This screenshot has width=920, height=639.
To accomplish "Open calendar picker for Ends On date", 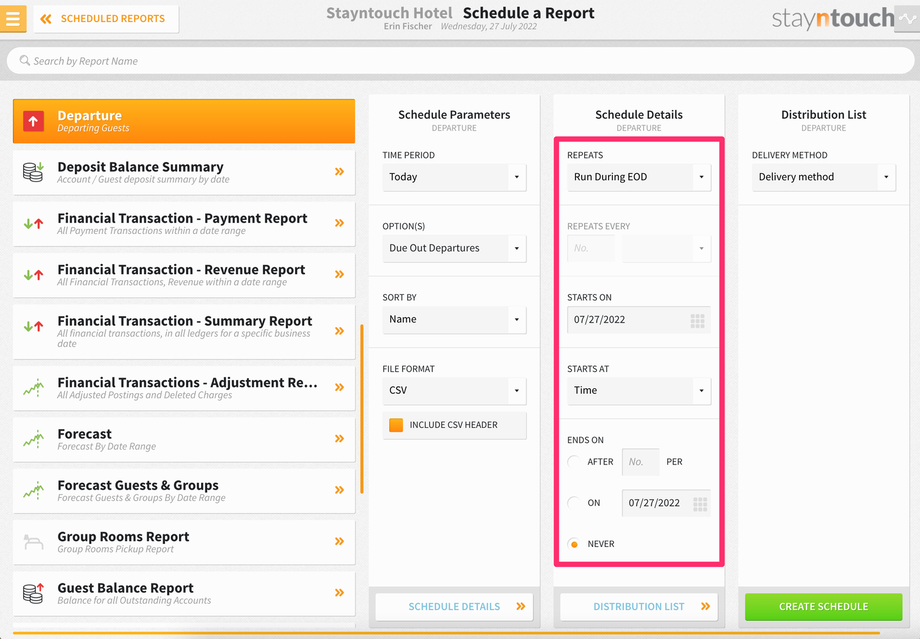I will (699, 504).
